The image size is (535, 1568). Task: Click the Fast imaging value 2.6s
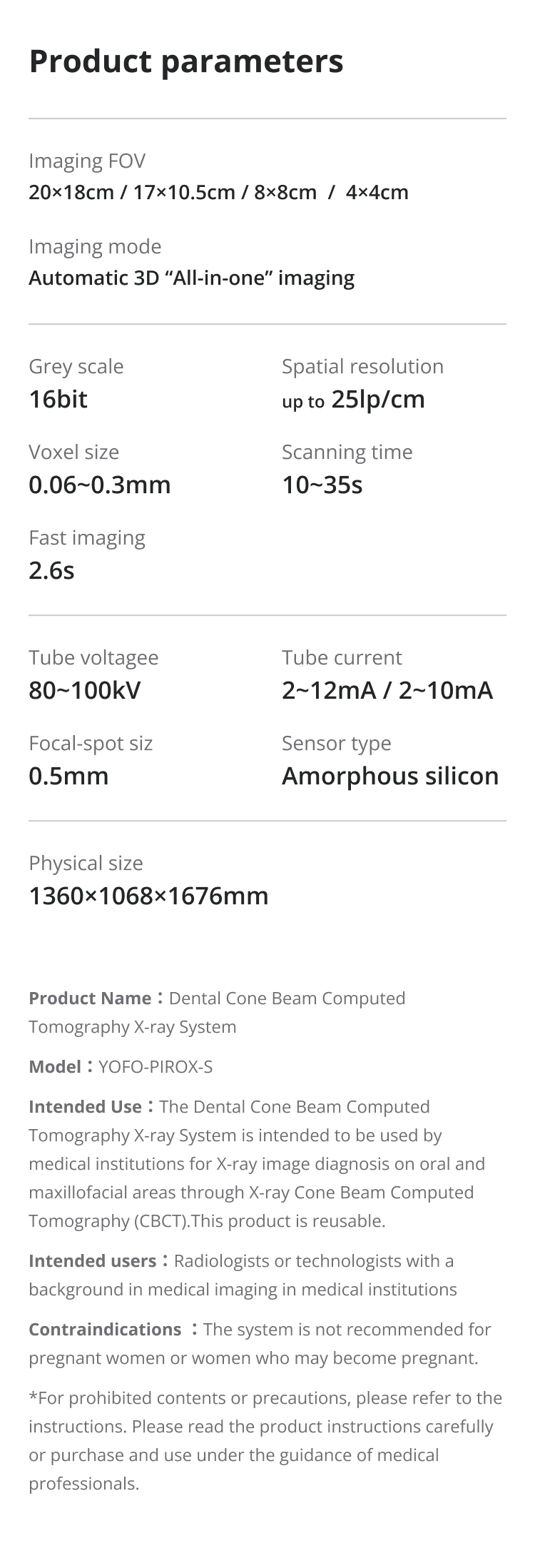click(51, 571)
